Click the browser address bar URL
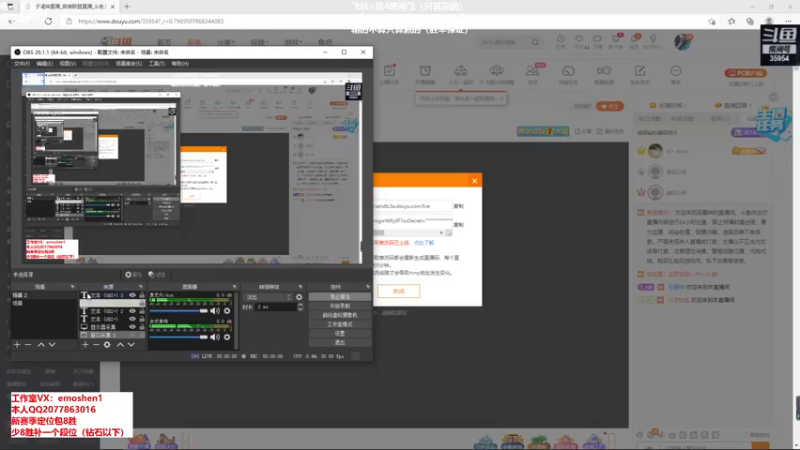800x450 pixels. point(151,21)
